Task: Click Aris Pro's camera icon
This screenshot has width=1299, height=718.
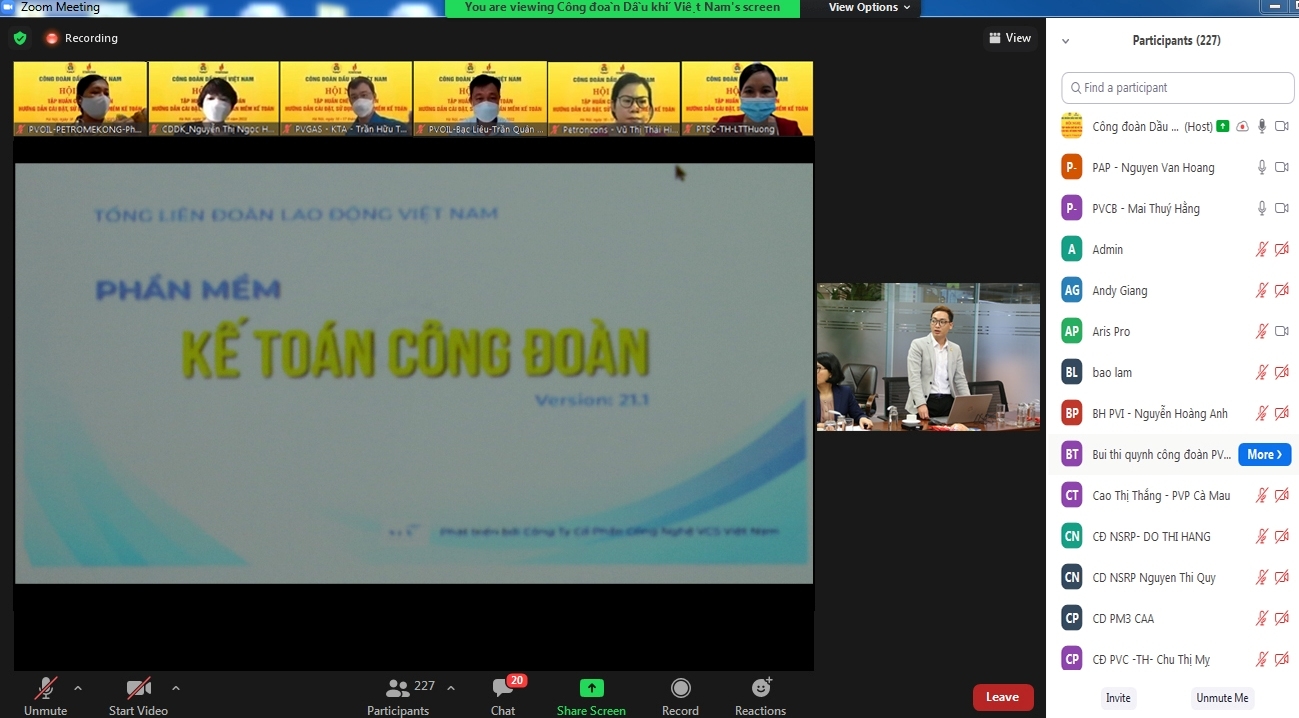Action: (x=1282, y=332)
